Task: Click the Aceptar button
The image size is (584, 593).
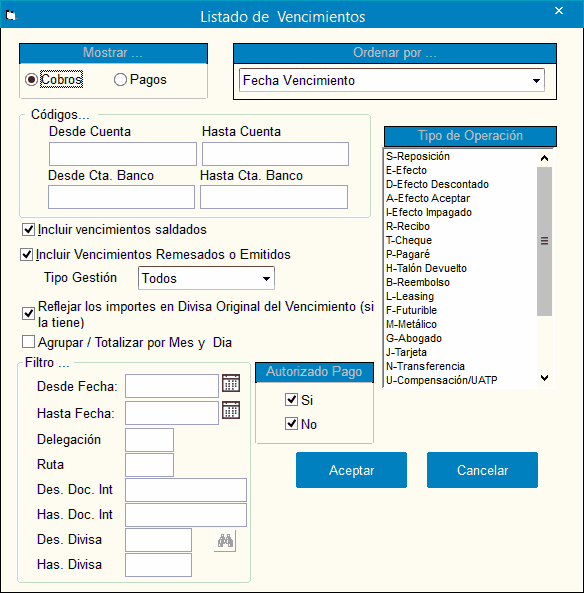Action: [351, 470]
